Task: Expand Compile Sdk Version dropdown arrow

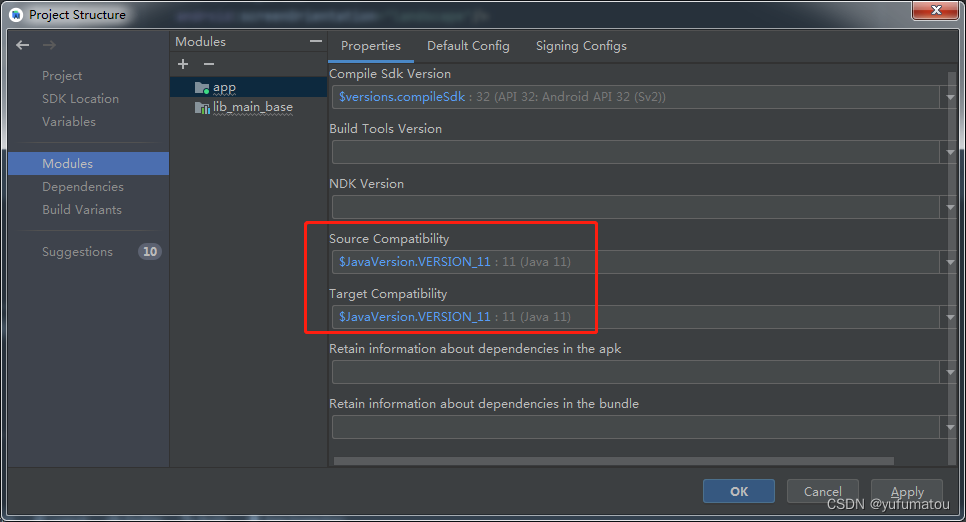Action: point(949,97)
